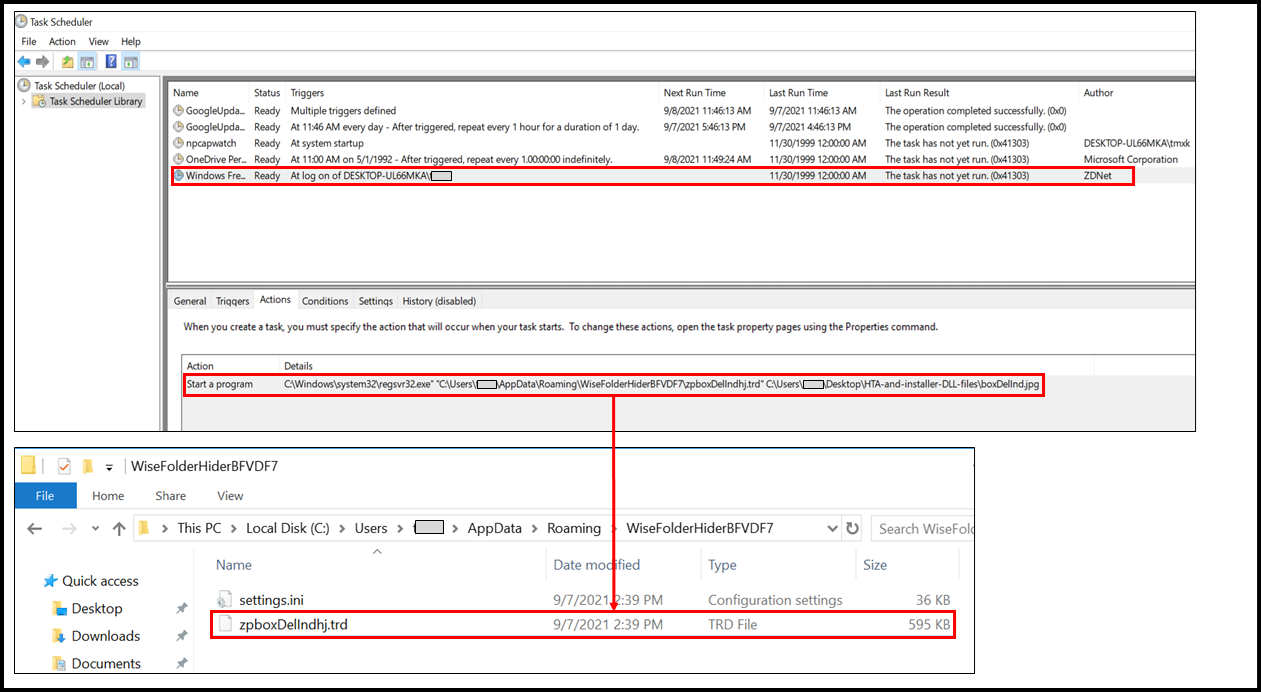The width and height of the screenshot is (1261, 692).
Task: Click the blue Back arrow in Task Scheduler toolbar
Action: (24, 62)
